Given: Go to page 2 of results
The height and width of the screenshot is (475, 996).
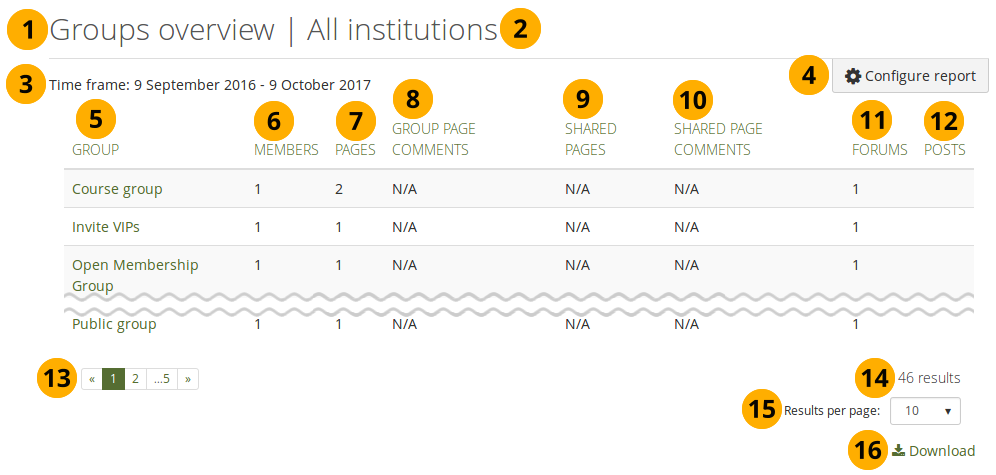Looking at the screenshot, I should (135, 379).
